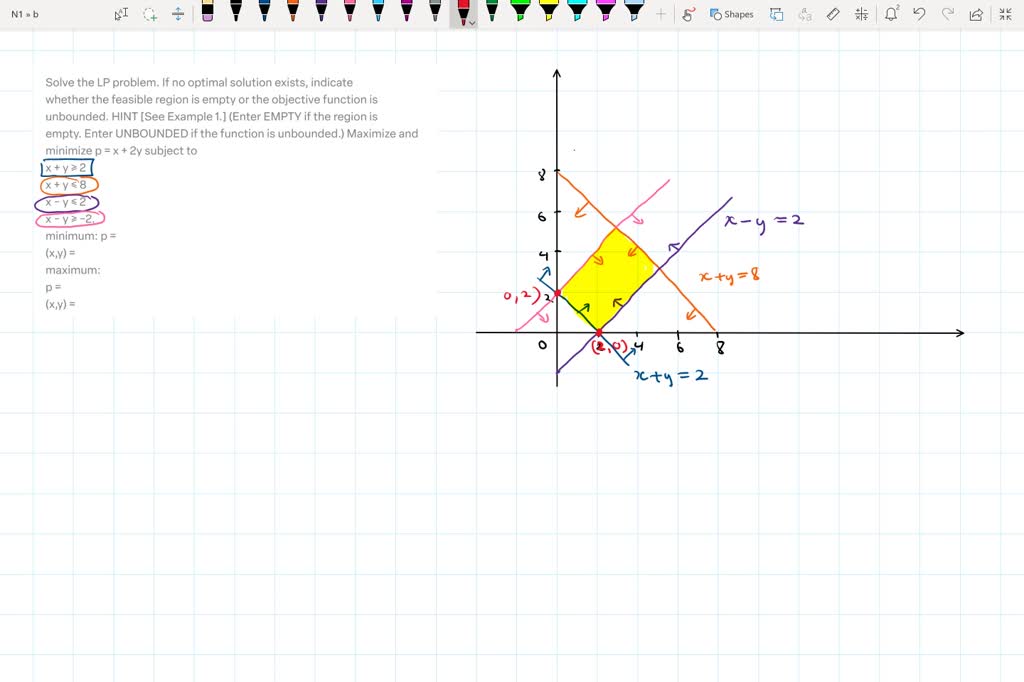The image size is (1024, 682).
Task: Choose the light blue pen
Action: [x=378, y=11]
